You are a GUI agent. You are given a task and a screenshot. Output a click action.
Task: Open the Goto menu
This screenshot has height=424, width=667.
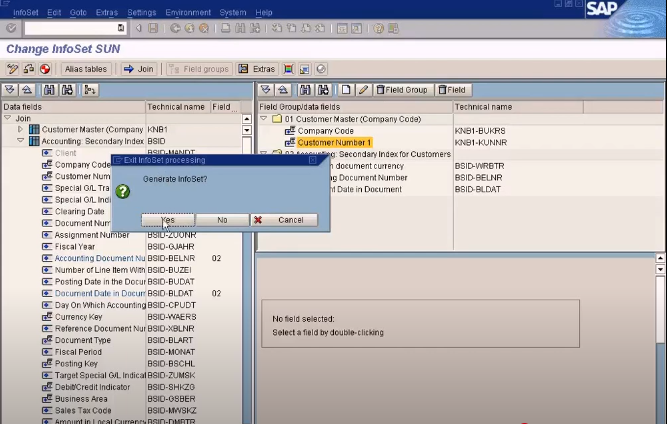pyautogui.click(x=78, y=12)
